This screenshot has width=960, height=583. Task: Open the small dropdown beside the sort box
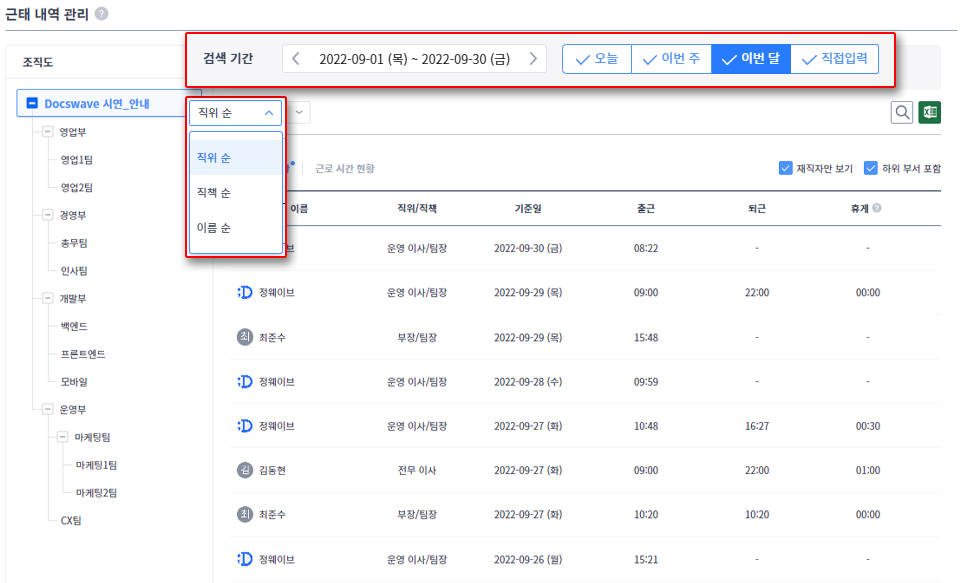click(x=299, y=112)
